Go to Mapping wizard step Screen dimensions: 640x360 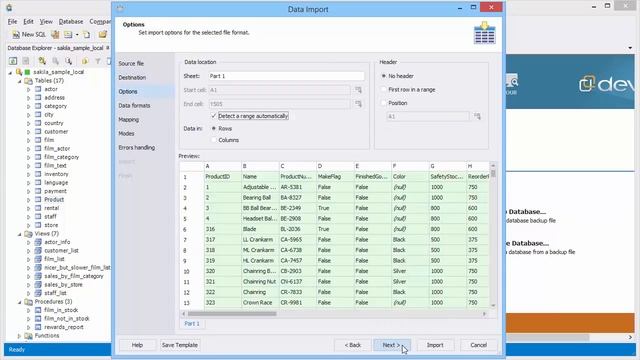coord(129,120)
